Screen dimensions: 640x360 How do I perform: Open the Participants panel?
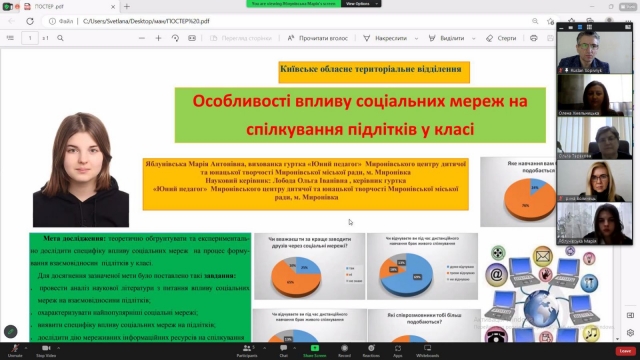pyautogui.click(x=247, y=350)
